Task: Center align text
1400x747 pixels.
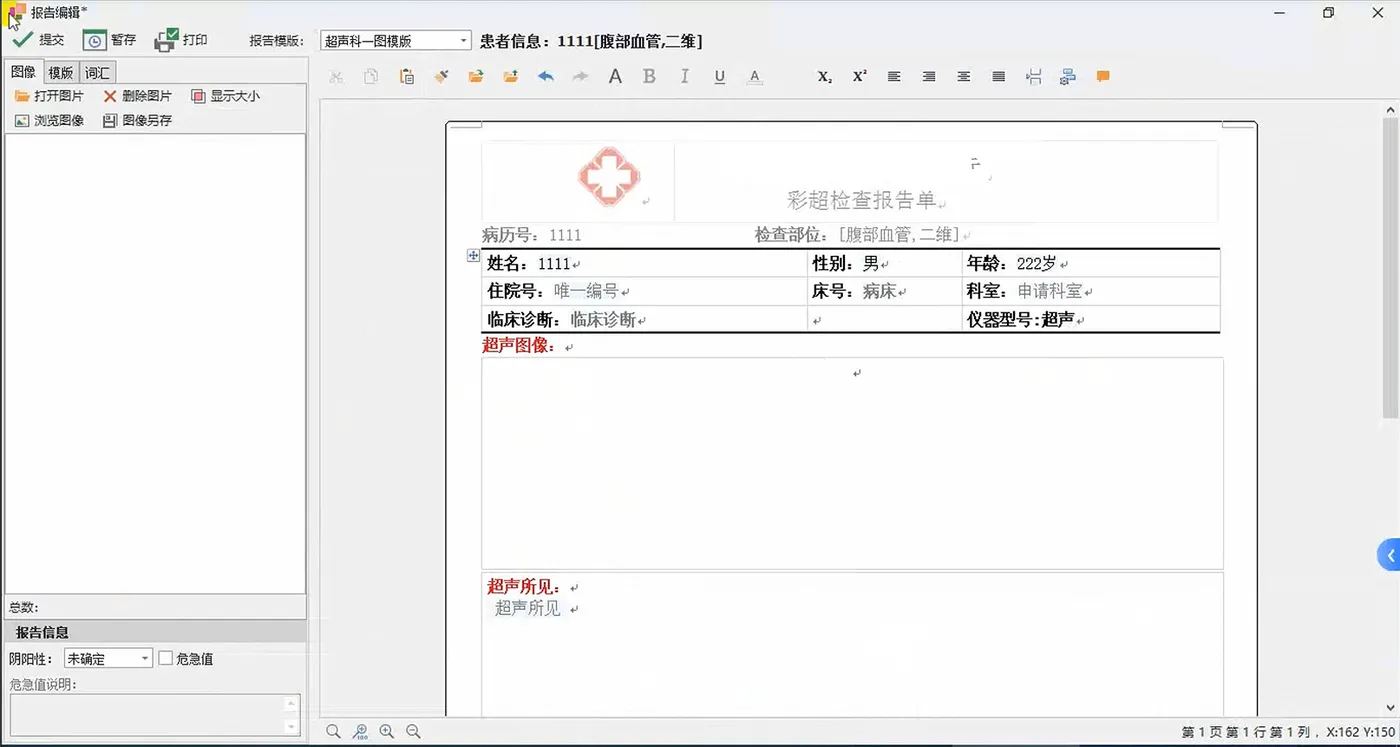Action: [x=964, y=76]
